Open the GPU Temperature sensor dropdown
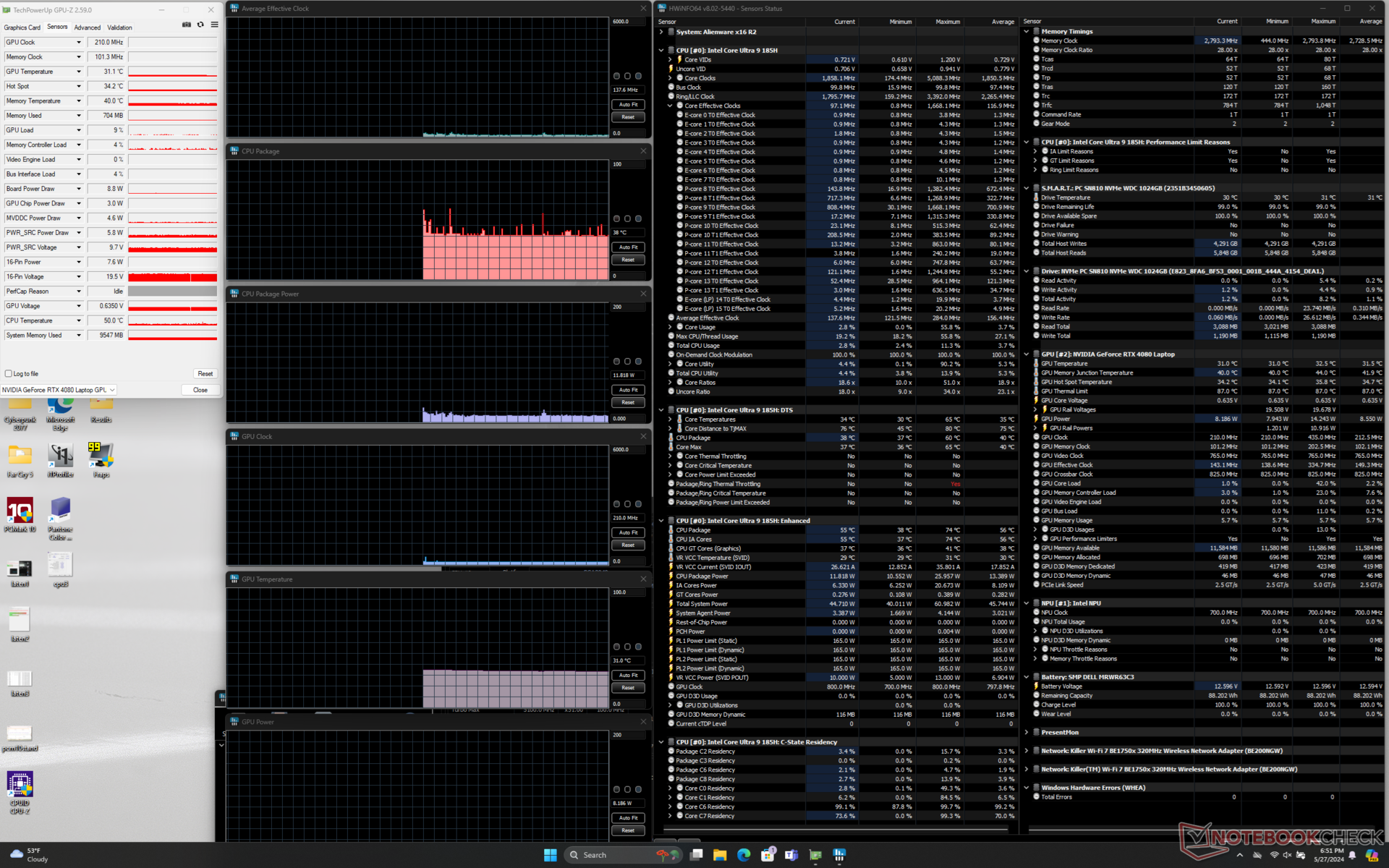Image resolution: width=1389 pixels, height=868 pixels. tap(79, 72)
